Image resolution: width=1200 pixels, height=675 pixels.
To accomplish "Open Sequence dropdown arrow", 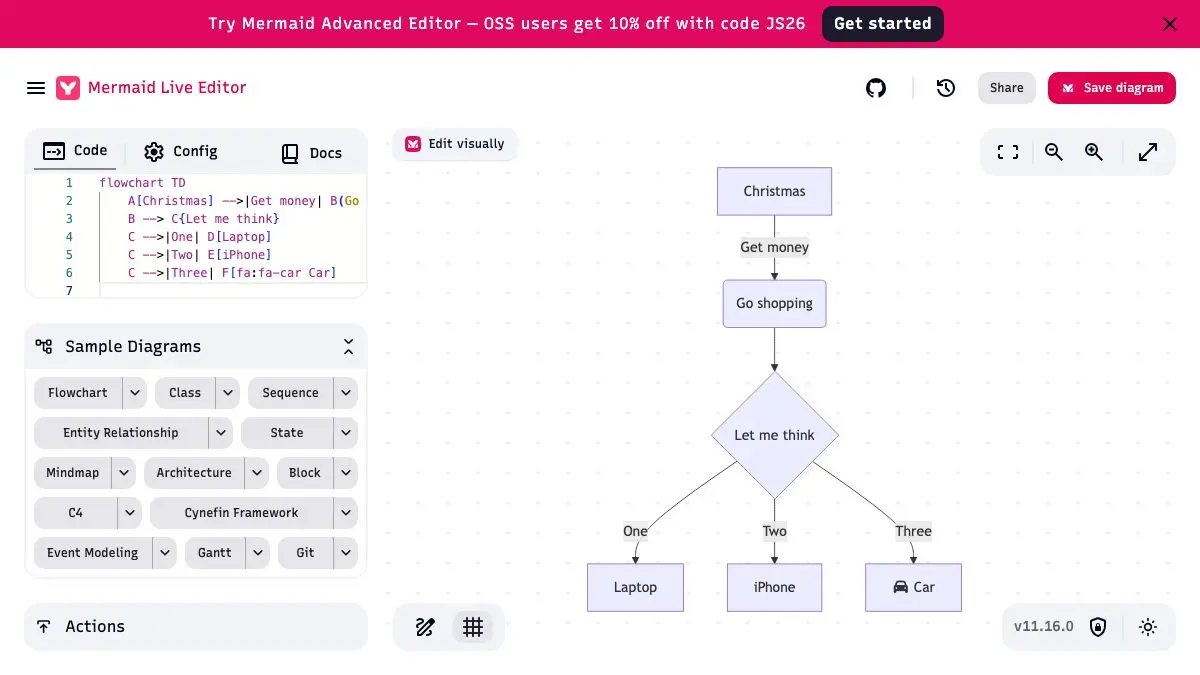I will (345, 393).
